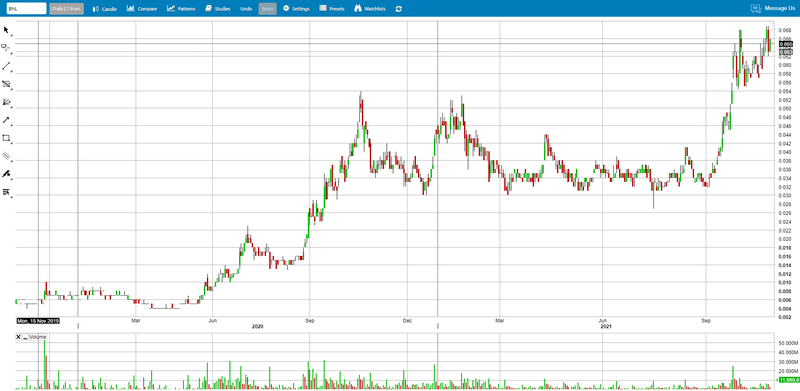
Task: Select the text list tool in the sidebar
Action: (6, 192)
